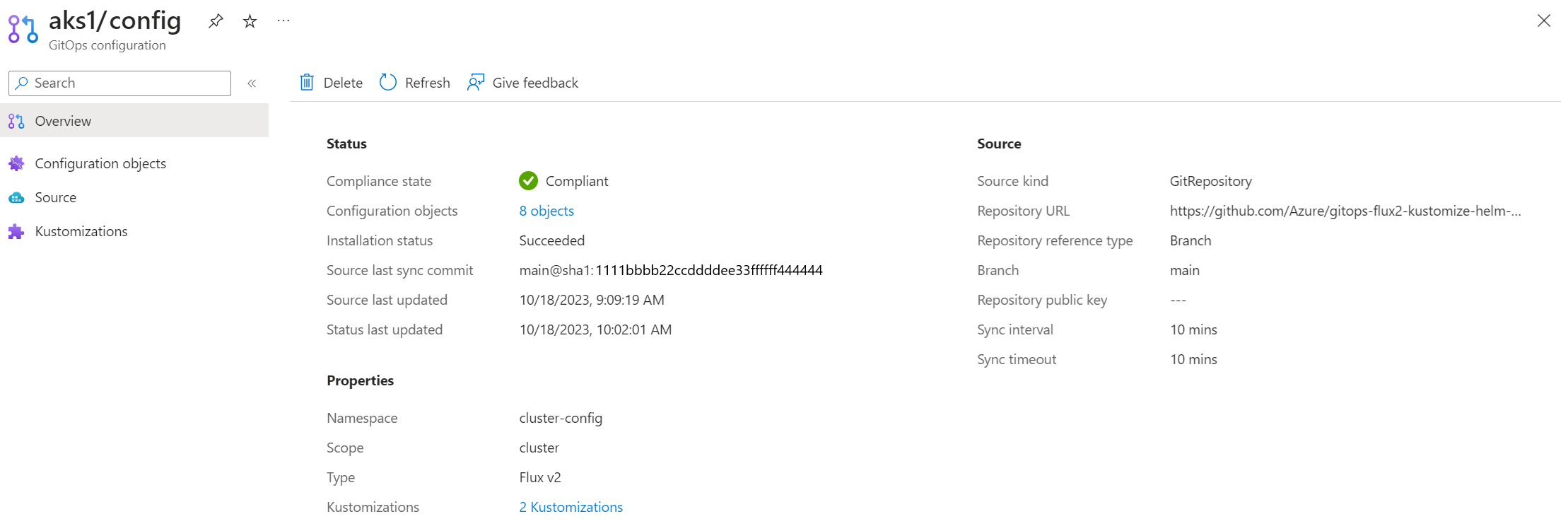
Task: Click the Source cloud icon
Action: pos(16,197)
